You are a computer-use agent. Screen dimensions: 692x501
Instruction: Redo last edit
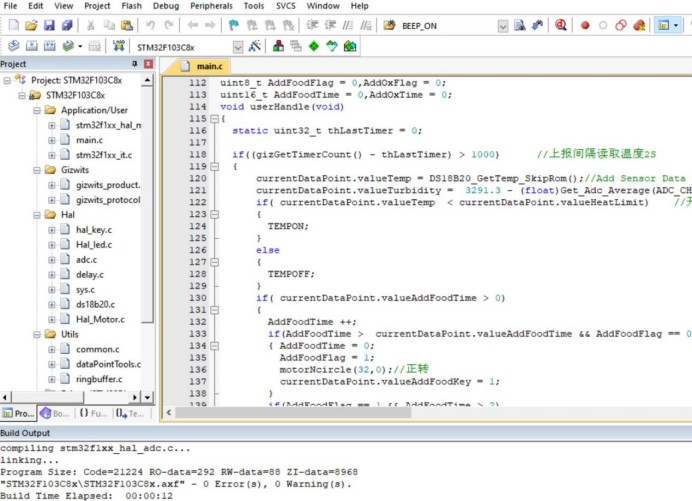click(x=169, y=25)
